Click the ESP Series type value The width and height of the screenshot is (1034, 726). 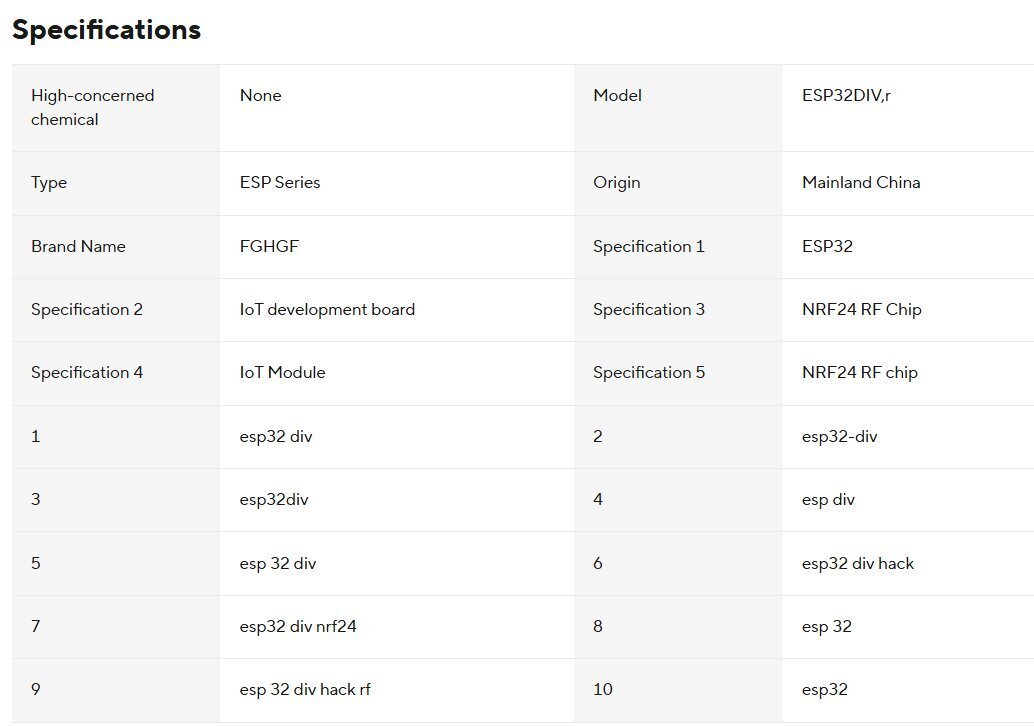280,183
